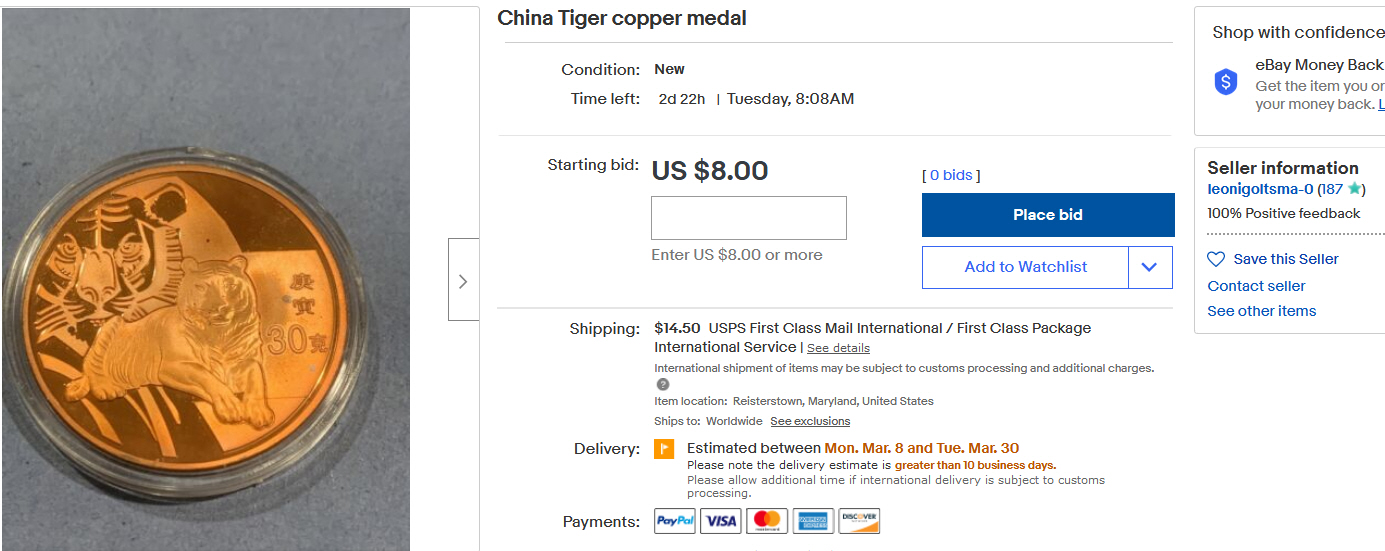Viewport: 1385px width, 551px height.
Task: Click the customs info question mark icon
Action: 662,384
